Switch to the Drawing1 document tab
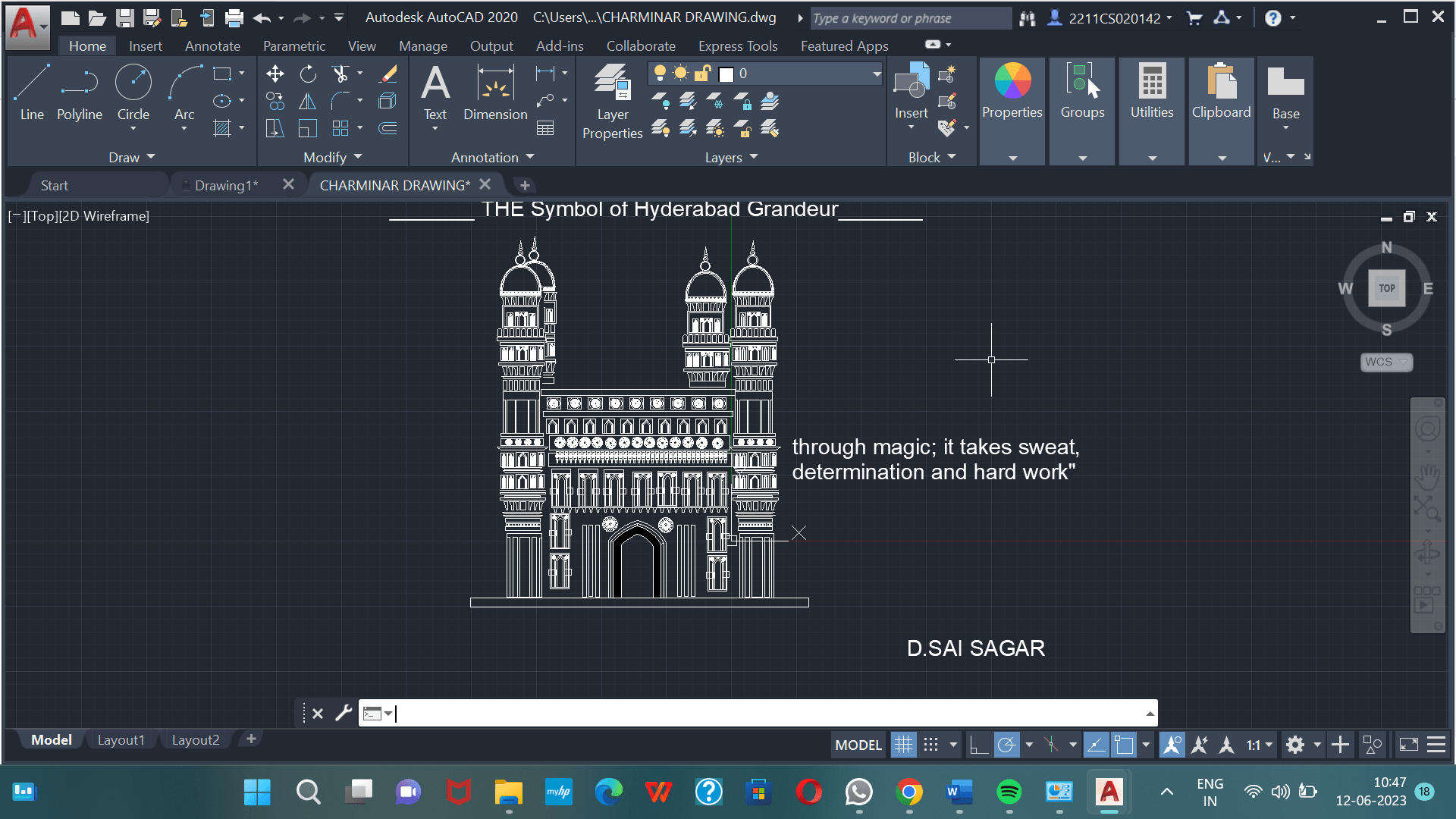Viewport: 1456px width, 819px height. (226, 185)
